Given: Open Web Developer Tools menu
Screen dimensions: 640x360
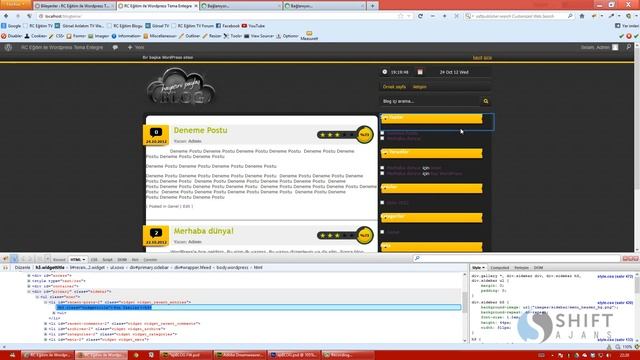Looking at the screenshot, I should pos(233,36).
